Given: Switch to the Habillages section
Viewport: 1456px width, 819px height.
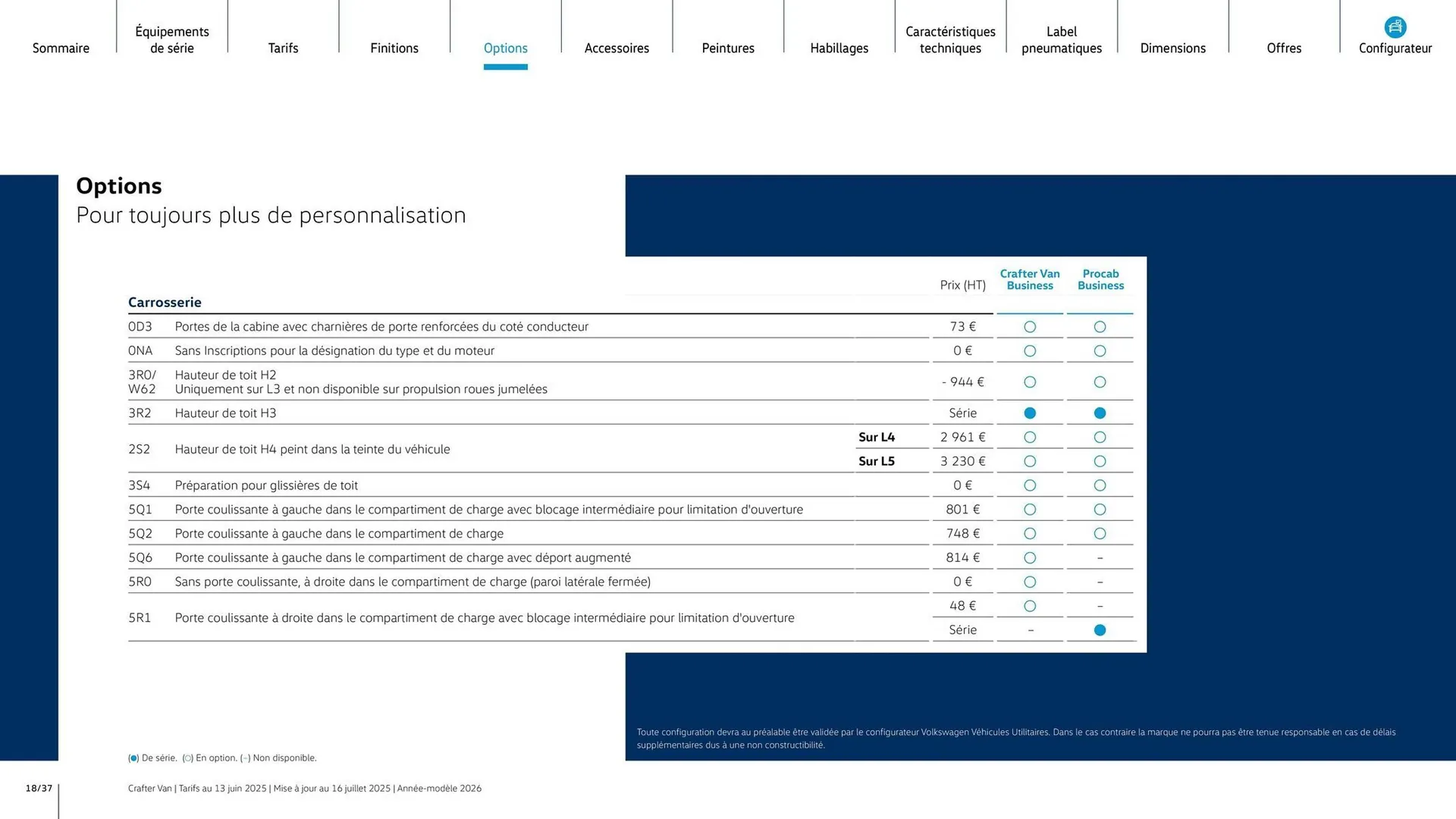Looking at the screenshot, I should (x=839, y=48).
